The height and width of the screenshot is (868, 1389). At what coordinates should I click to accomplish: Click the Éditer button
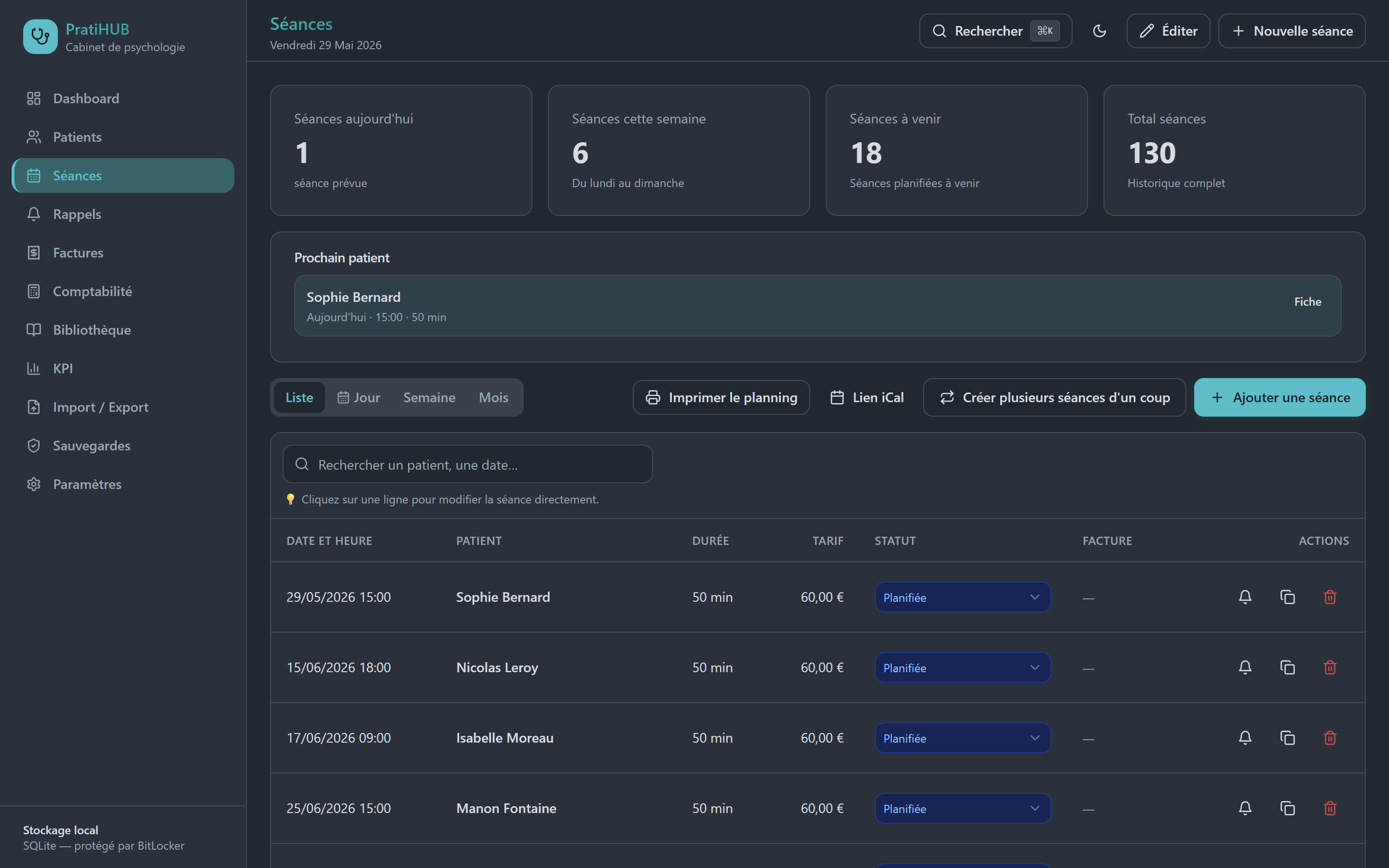[1168, 31]
